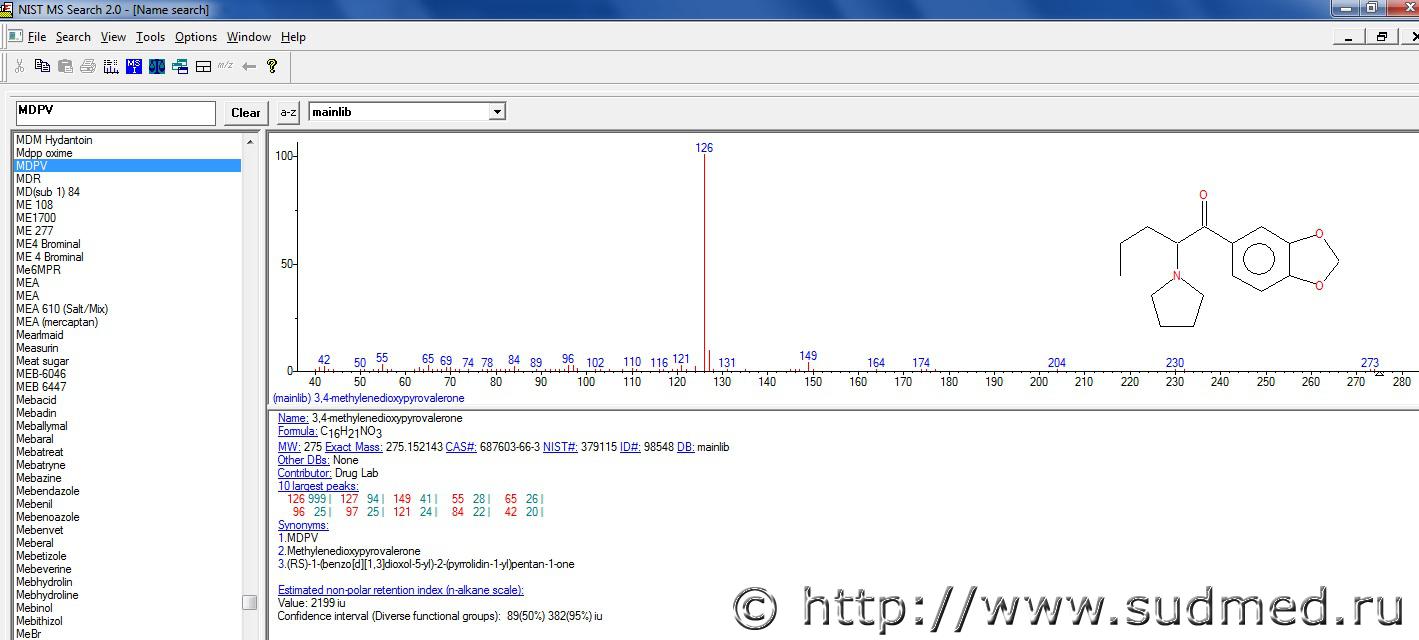Open the Options menu

(195, 37)
